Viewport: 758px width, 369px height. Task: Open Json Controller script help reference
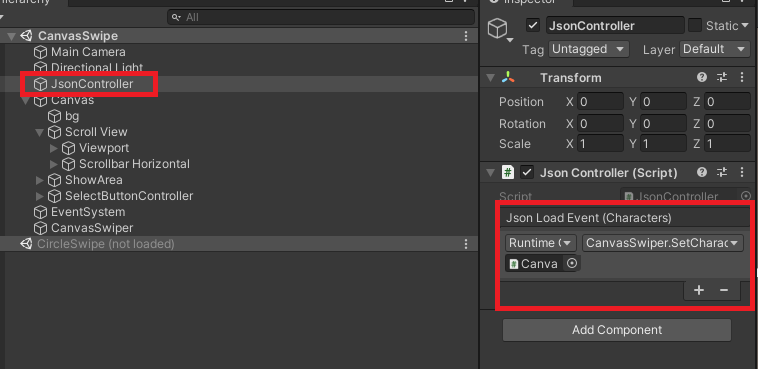click(x=702, y=172)
